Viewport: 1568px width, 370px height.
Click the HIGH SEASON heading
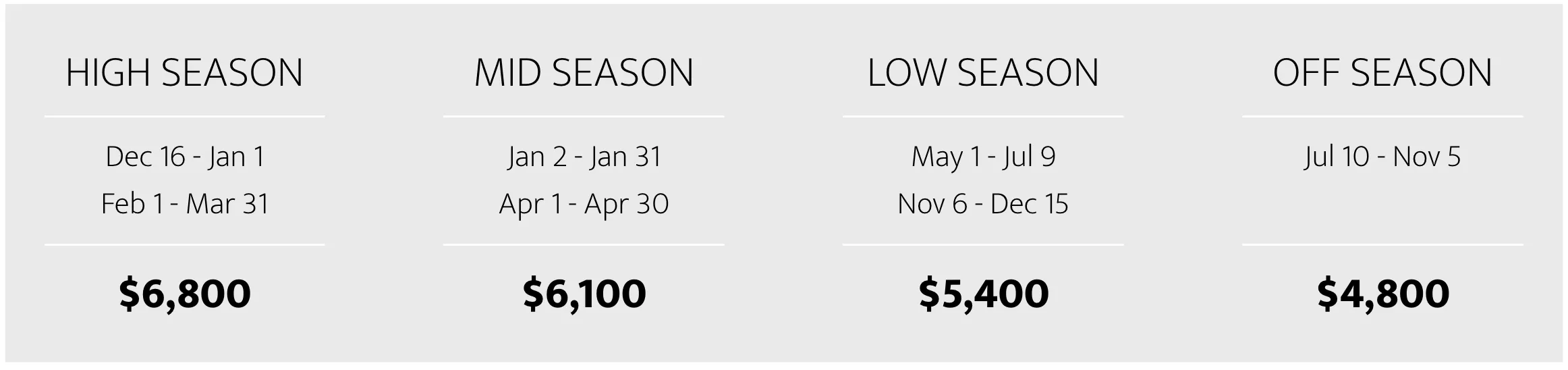[184, 73]
